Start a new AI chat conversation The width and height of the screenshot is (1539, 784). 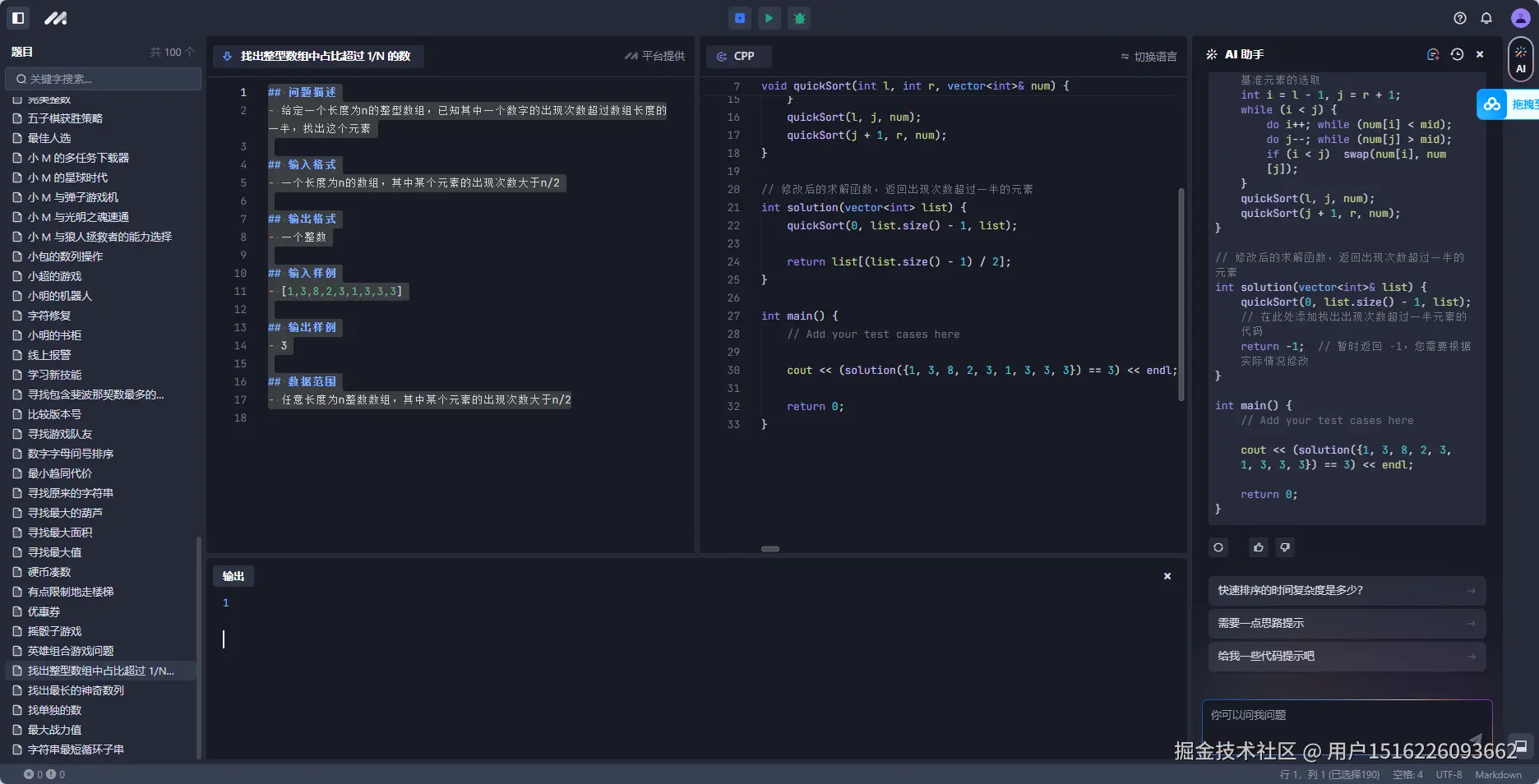1433,54
